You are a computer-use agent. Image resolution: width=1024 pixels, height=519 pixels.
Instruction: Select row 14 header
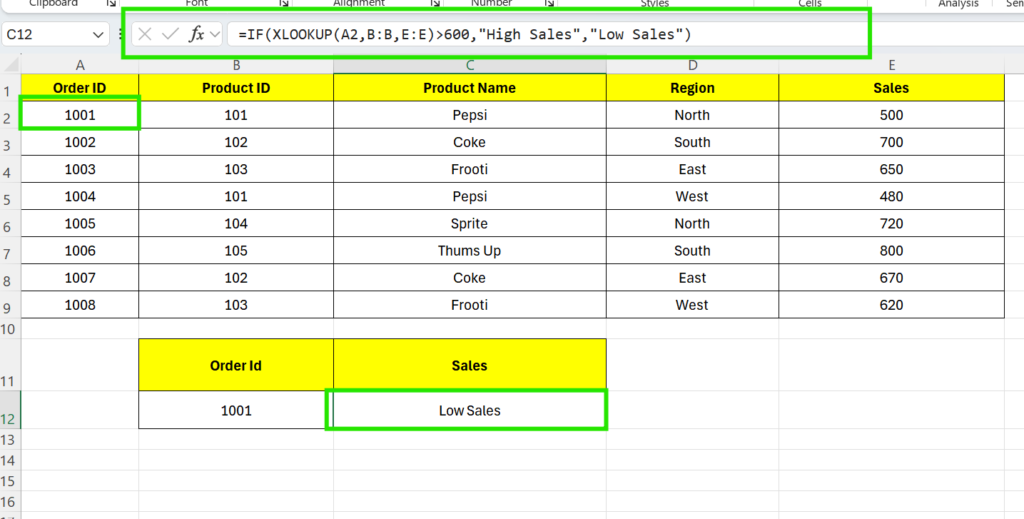[10, 460]
